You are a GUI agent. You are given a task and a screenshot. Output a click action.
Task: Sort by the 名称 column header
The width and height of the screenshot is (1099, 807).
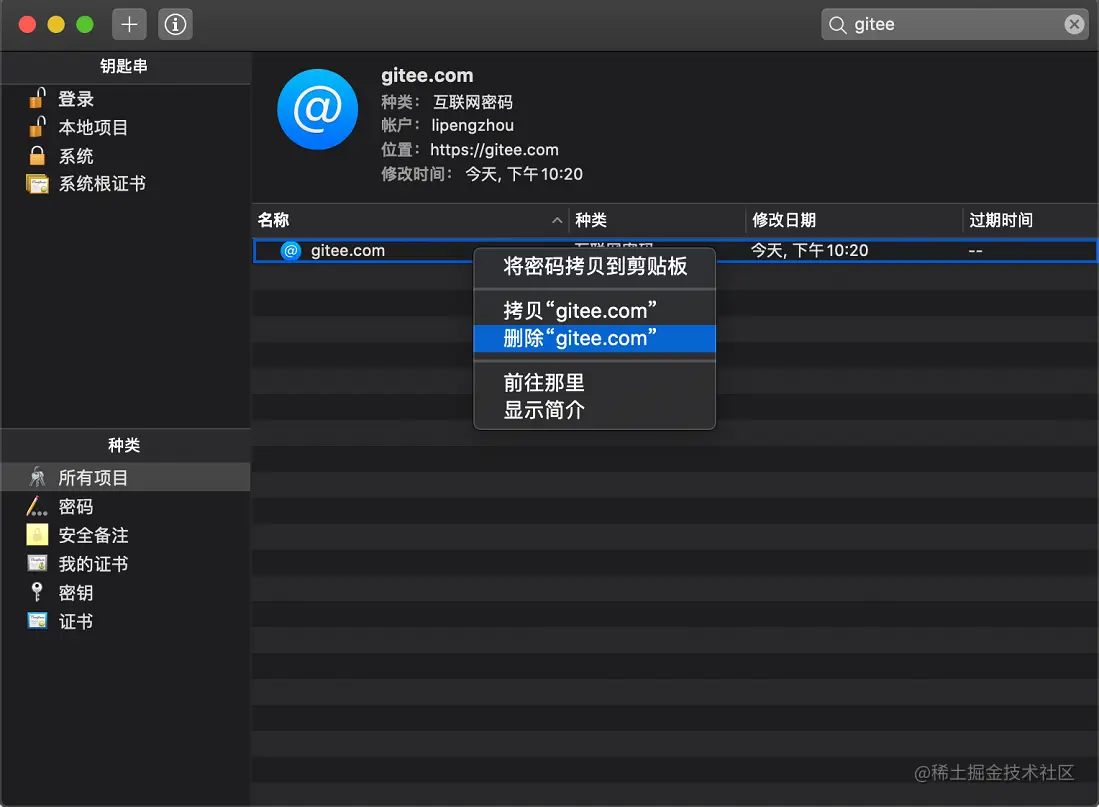(x=410, y=220)
